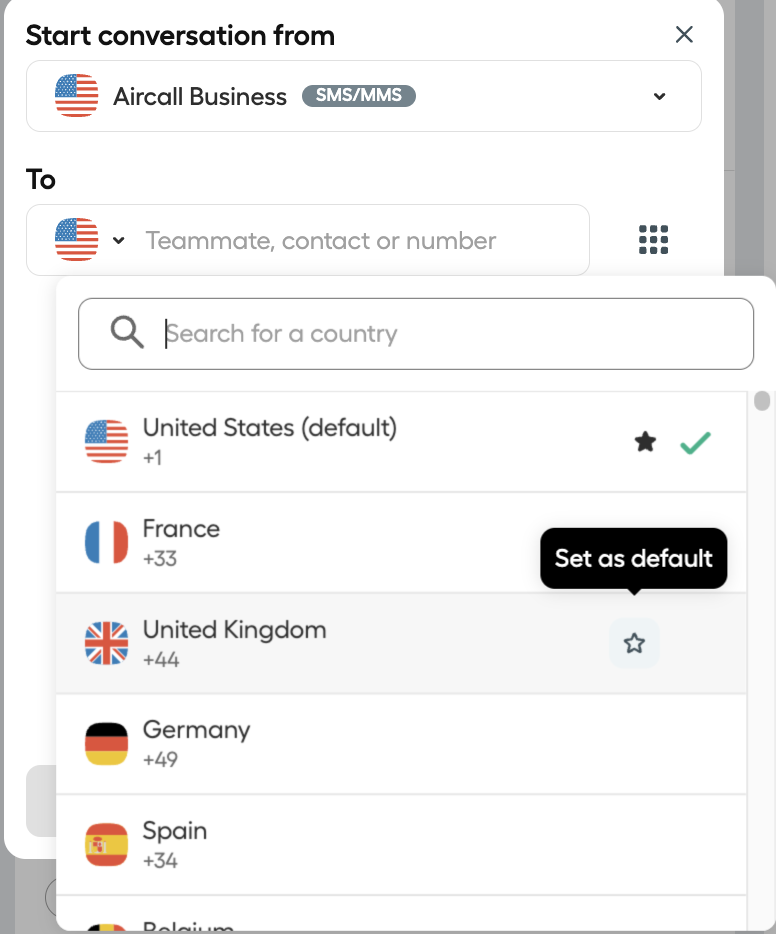Click the Germany flag icon
The width and height of the screenshot is (776, 934).
point(107,743)
